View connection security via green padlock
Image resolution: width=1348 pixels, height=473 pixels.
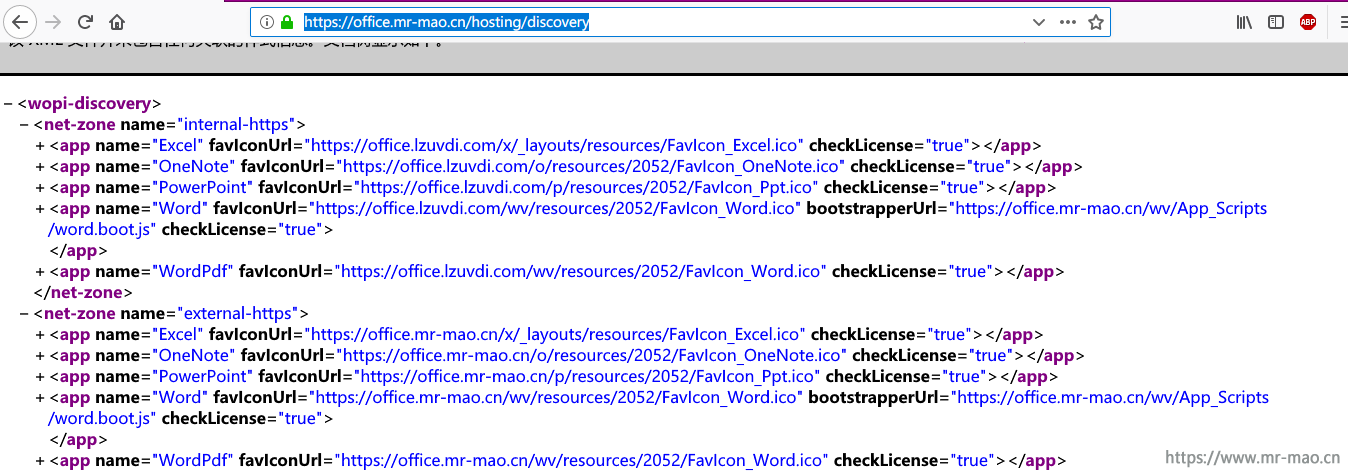(287, 21)
